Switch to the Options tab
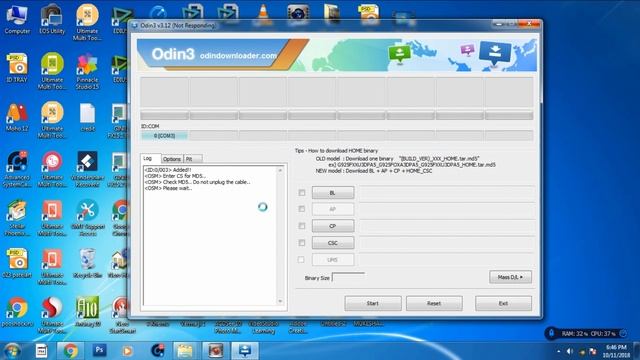The height and width of the screenshot is (360, 640). (172, 159)
